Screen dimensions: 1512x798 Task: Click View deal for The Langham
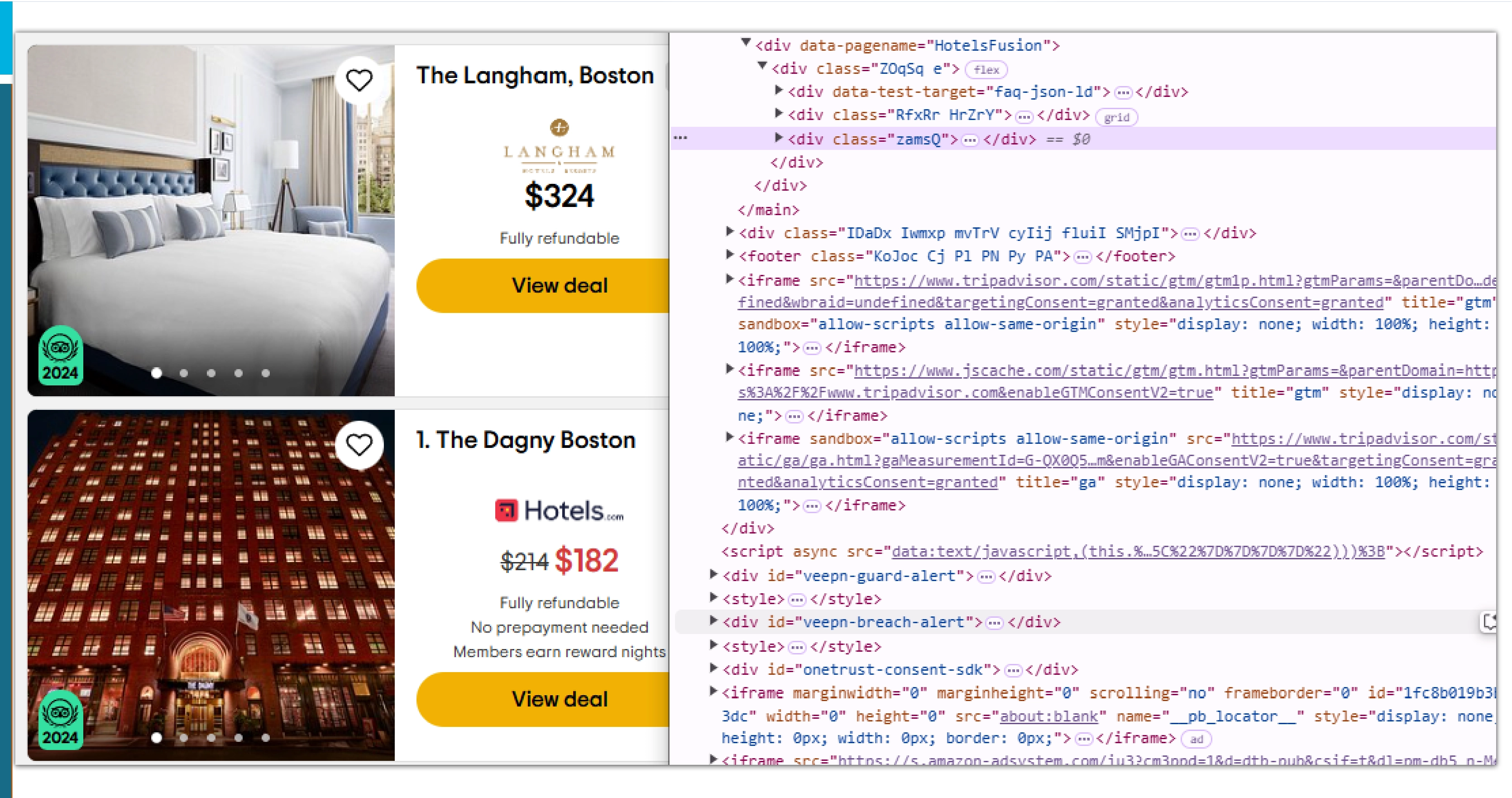(561, 285)
